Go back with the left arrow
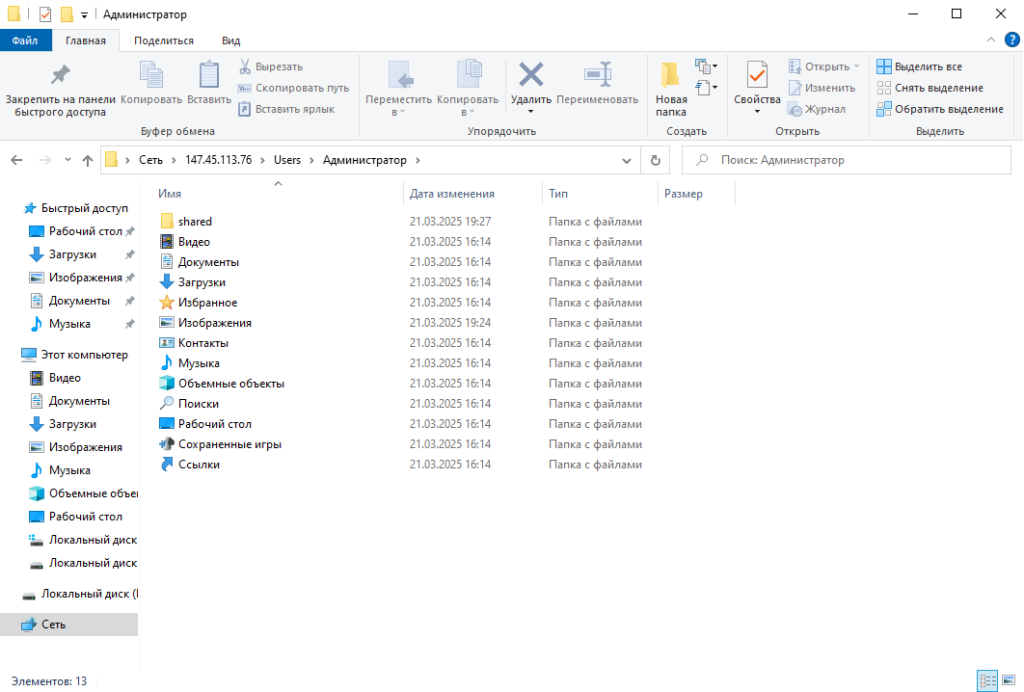1024x692 pixels. tap(17, 160)
